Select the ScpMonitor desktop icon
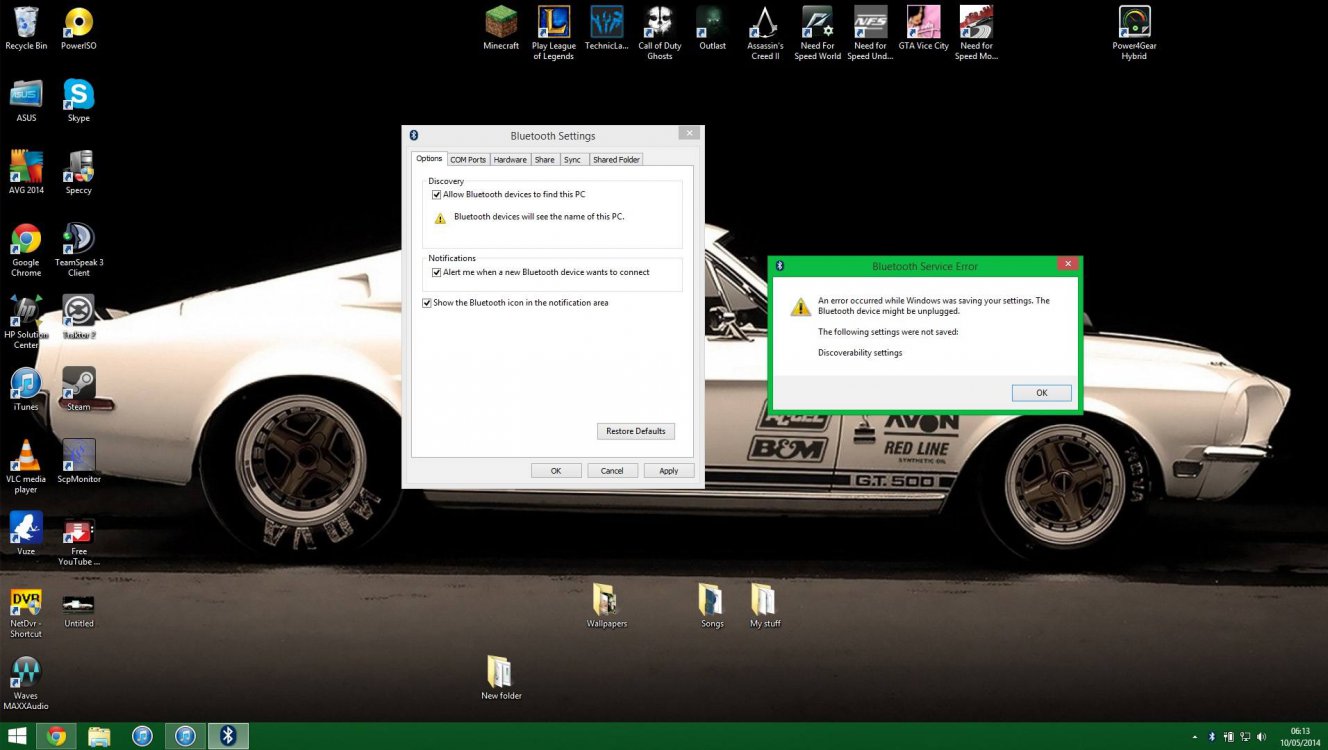 click(x=78, y=461)
